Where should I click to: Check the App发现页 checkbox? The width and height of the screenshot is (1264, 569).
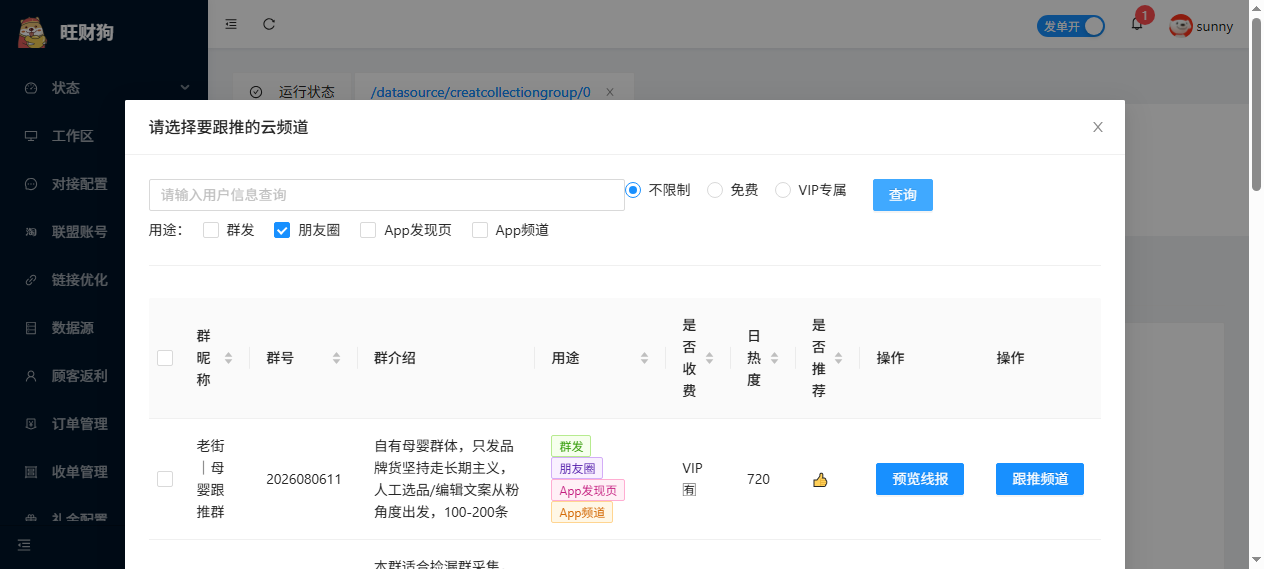click(x=368, y=230)
